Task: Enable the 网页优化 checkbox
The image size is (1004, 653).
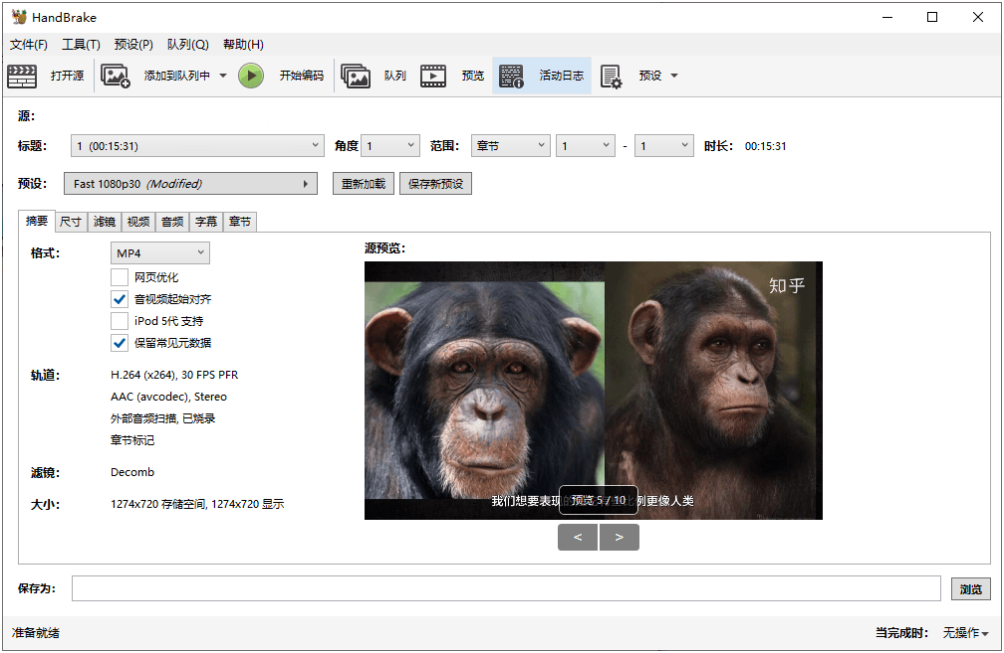Action: [119, 277]
